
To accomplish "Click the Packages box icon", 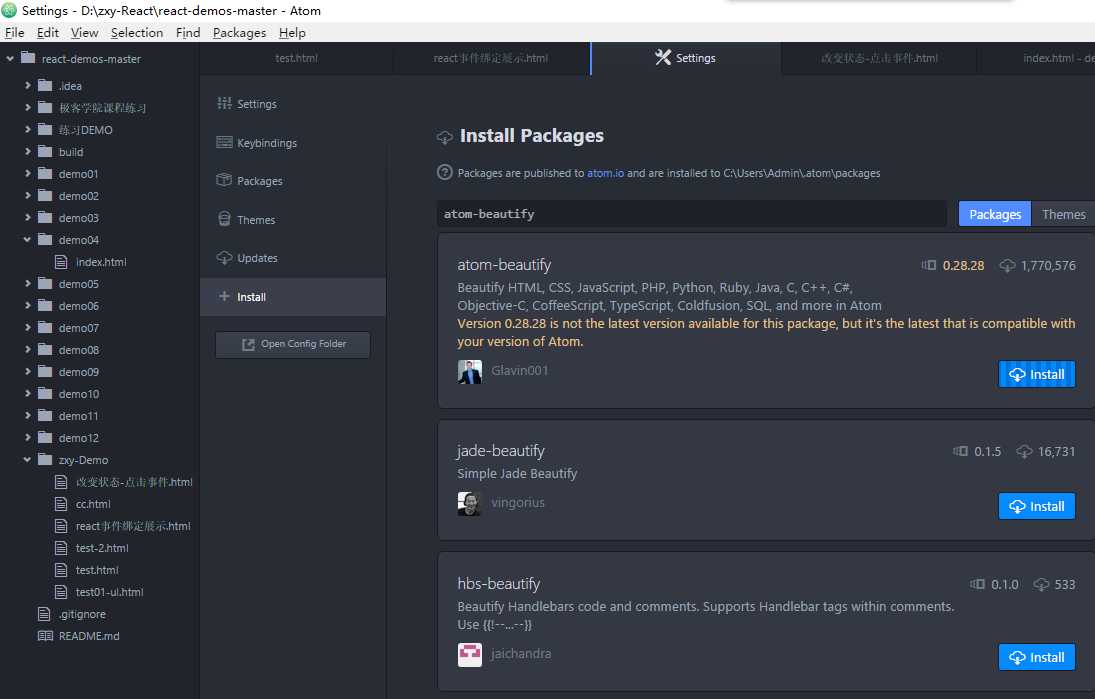I will (x=224, y=180).
